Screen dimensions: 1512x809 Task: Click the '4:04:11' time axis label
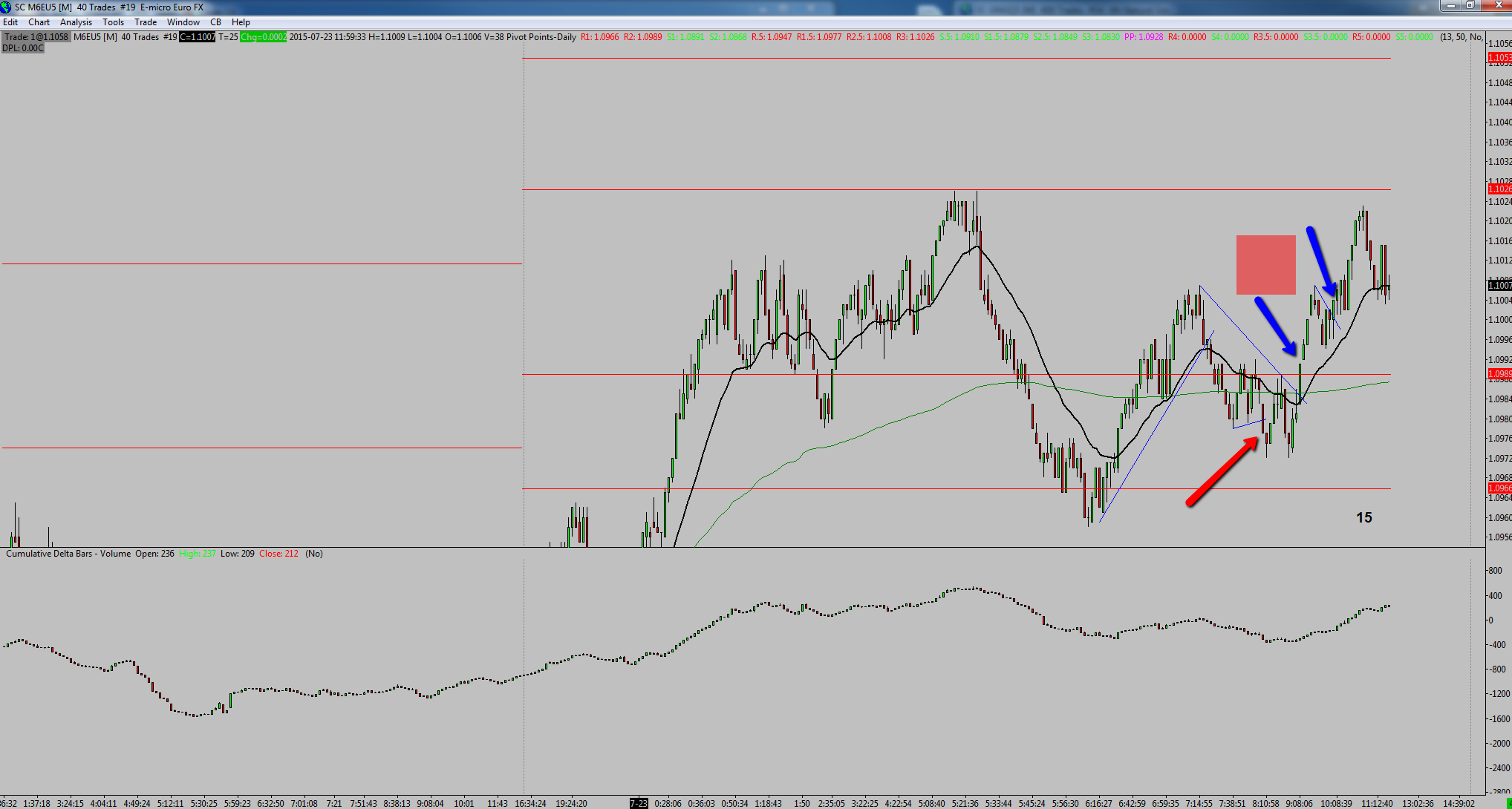[x=103, y=803]
